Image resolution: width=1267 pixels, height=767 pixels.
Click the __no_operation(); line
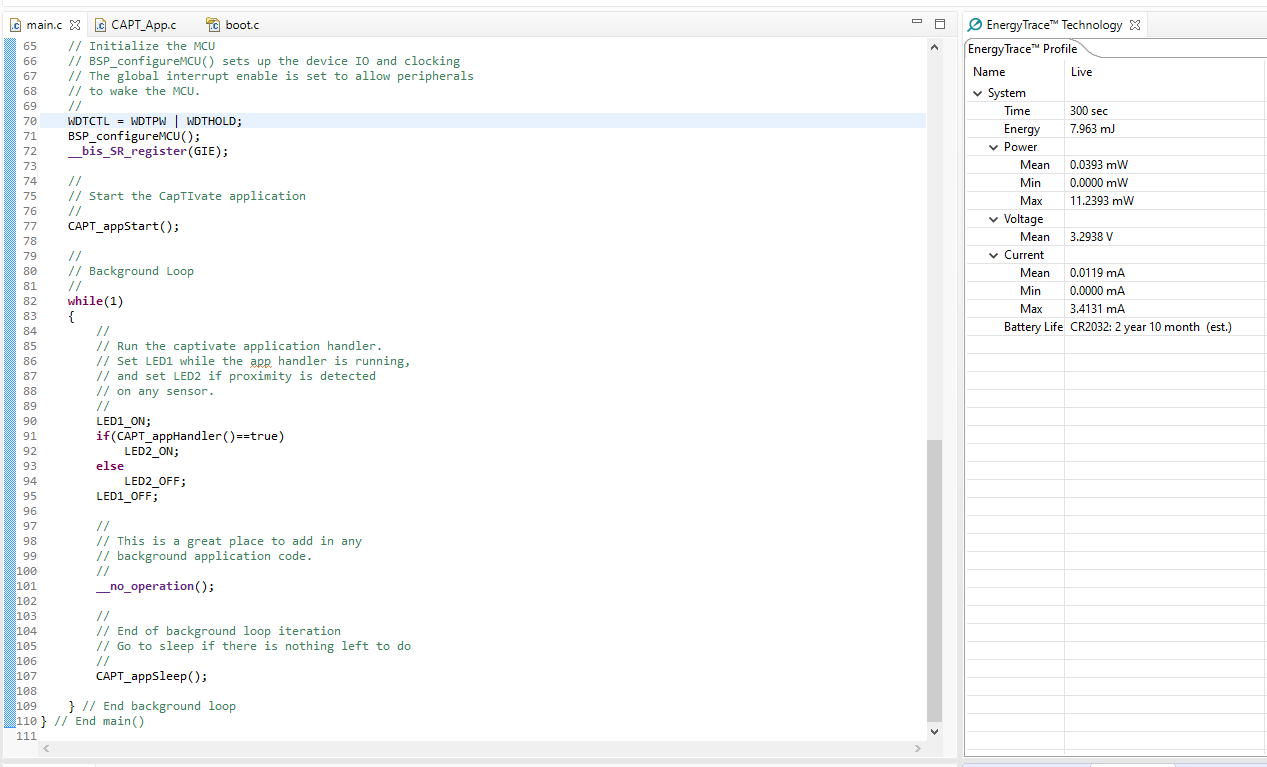(155, 586)
